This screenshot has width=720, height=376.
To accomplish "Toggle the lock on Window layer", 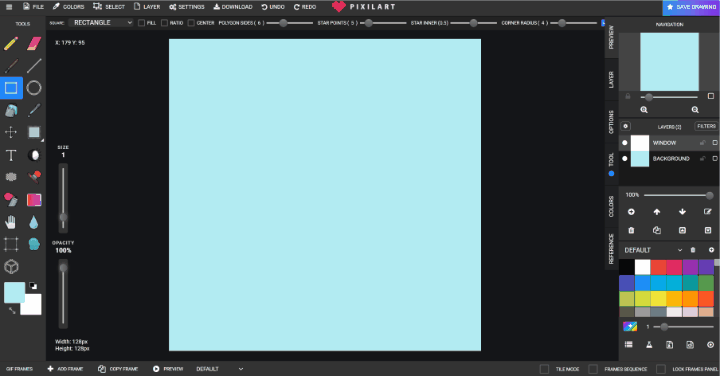I will tap(703, 143).
